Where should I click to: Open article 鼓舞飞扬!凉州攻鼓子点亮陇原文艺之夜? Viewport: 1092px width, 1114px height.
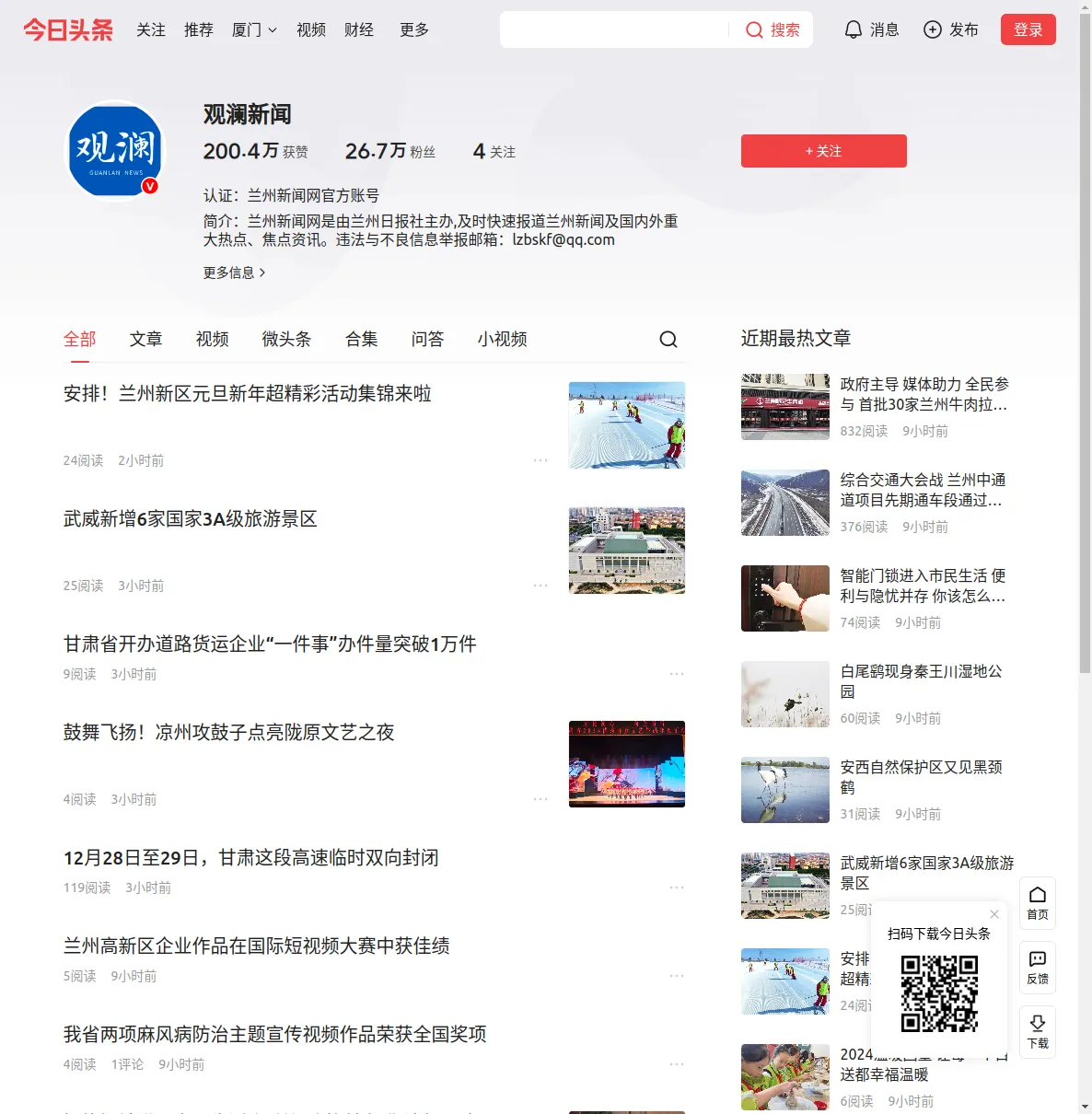point(229,733)
